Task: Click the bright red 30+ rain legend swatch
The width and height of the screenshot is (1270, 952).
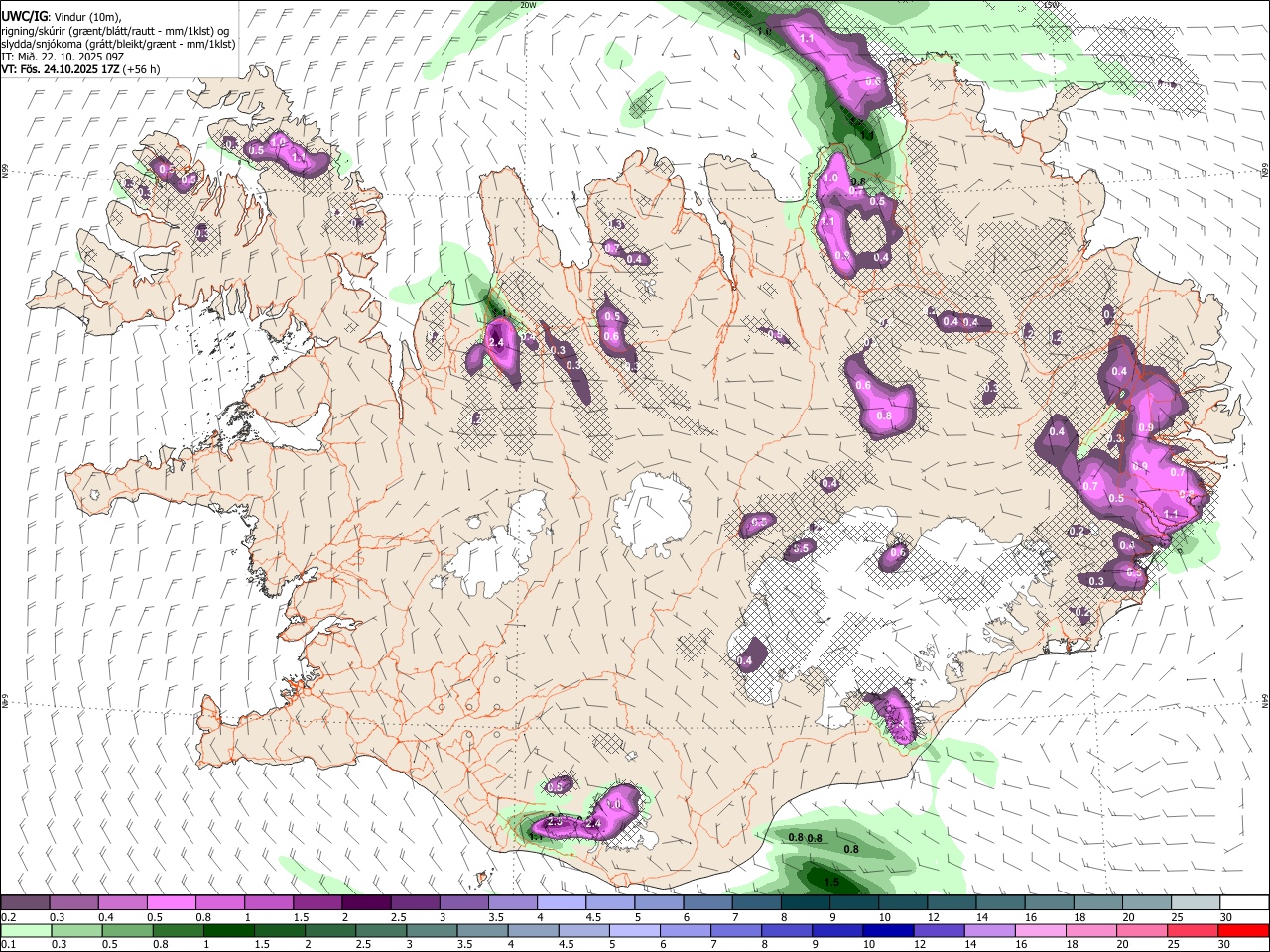Action: (x=1244, y=930)
